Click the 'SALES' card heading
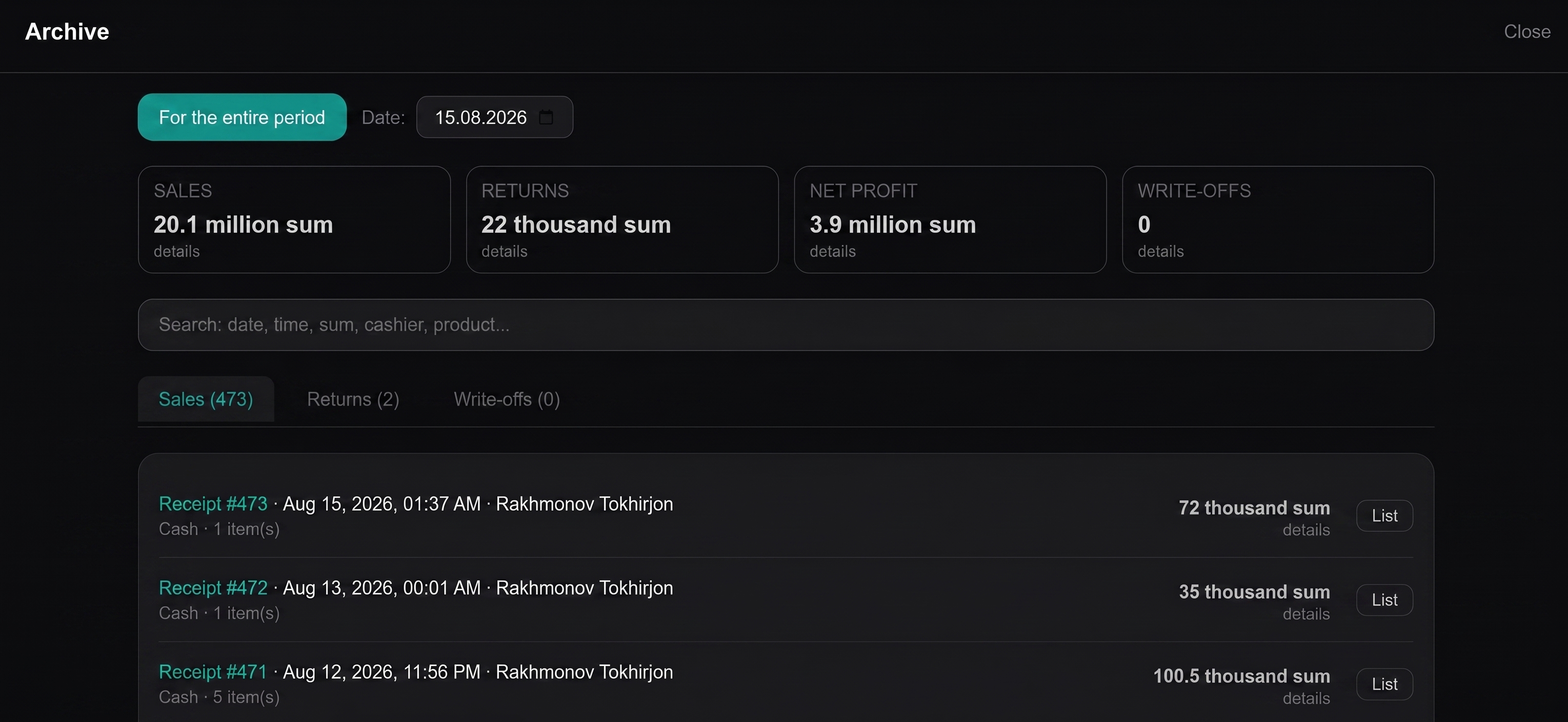 [183, 191]
